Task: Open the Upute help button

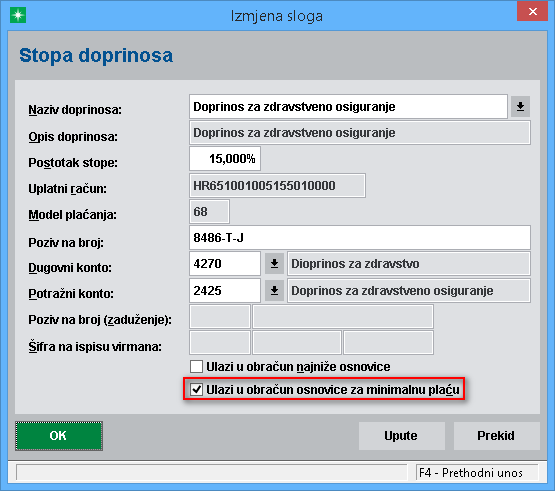Action: point(401,436)
